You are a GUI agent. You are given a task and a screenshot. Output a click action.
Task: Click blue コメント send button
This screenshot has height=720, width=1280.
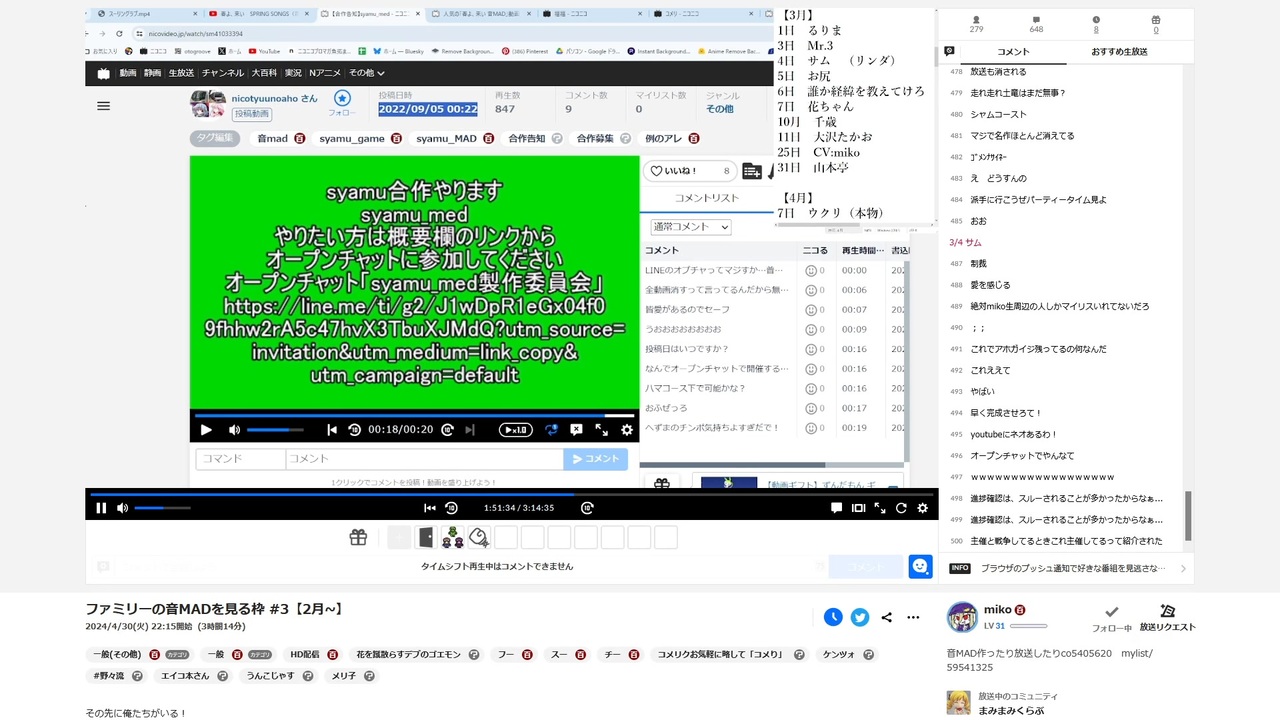[595, 458]
